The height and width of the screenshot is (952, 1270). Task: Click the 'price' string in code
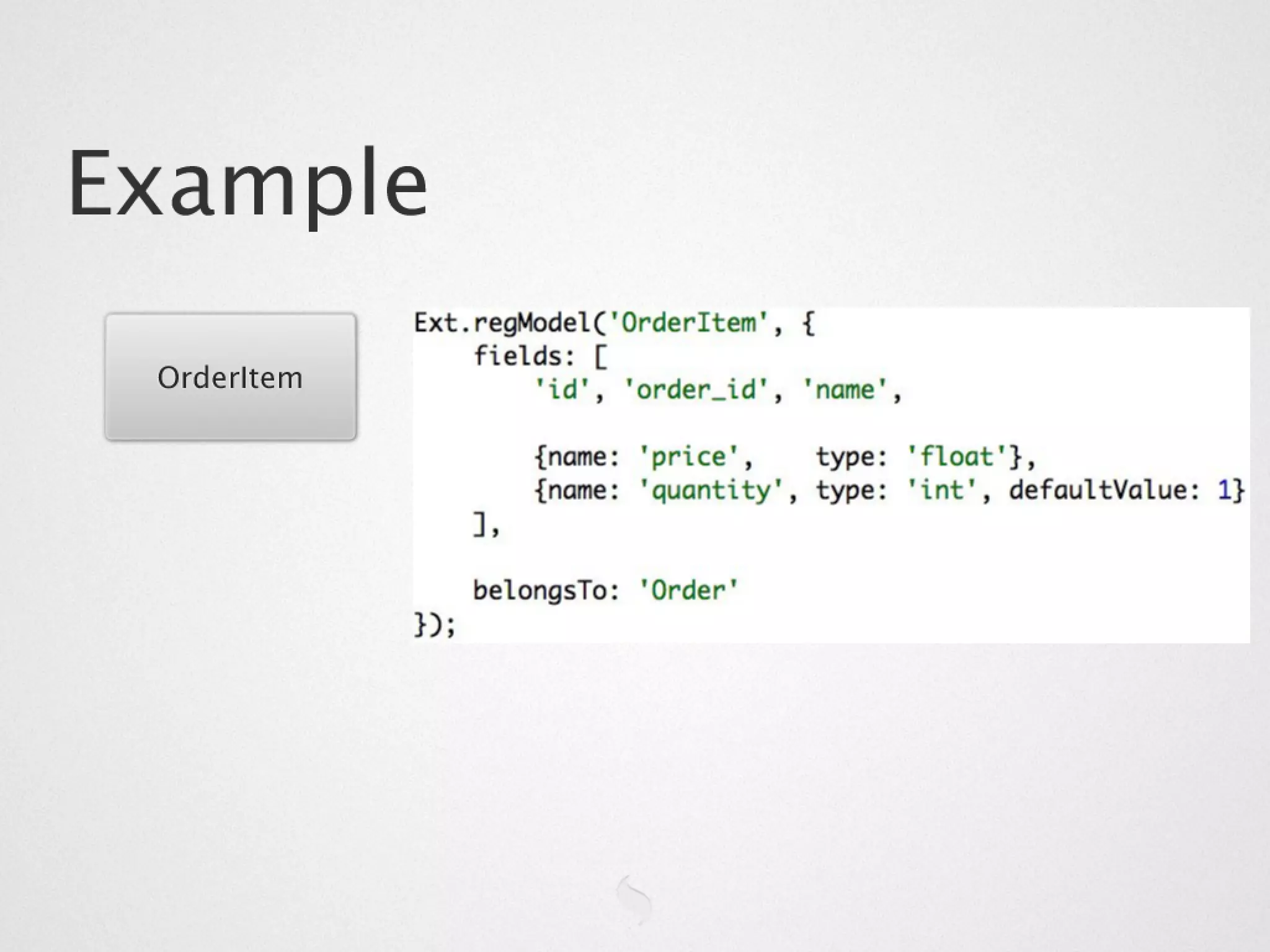688,457
